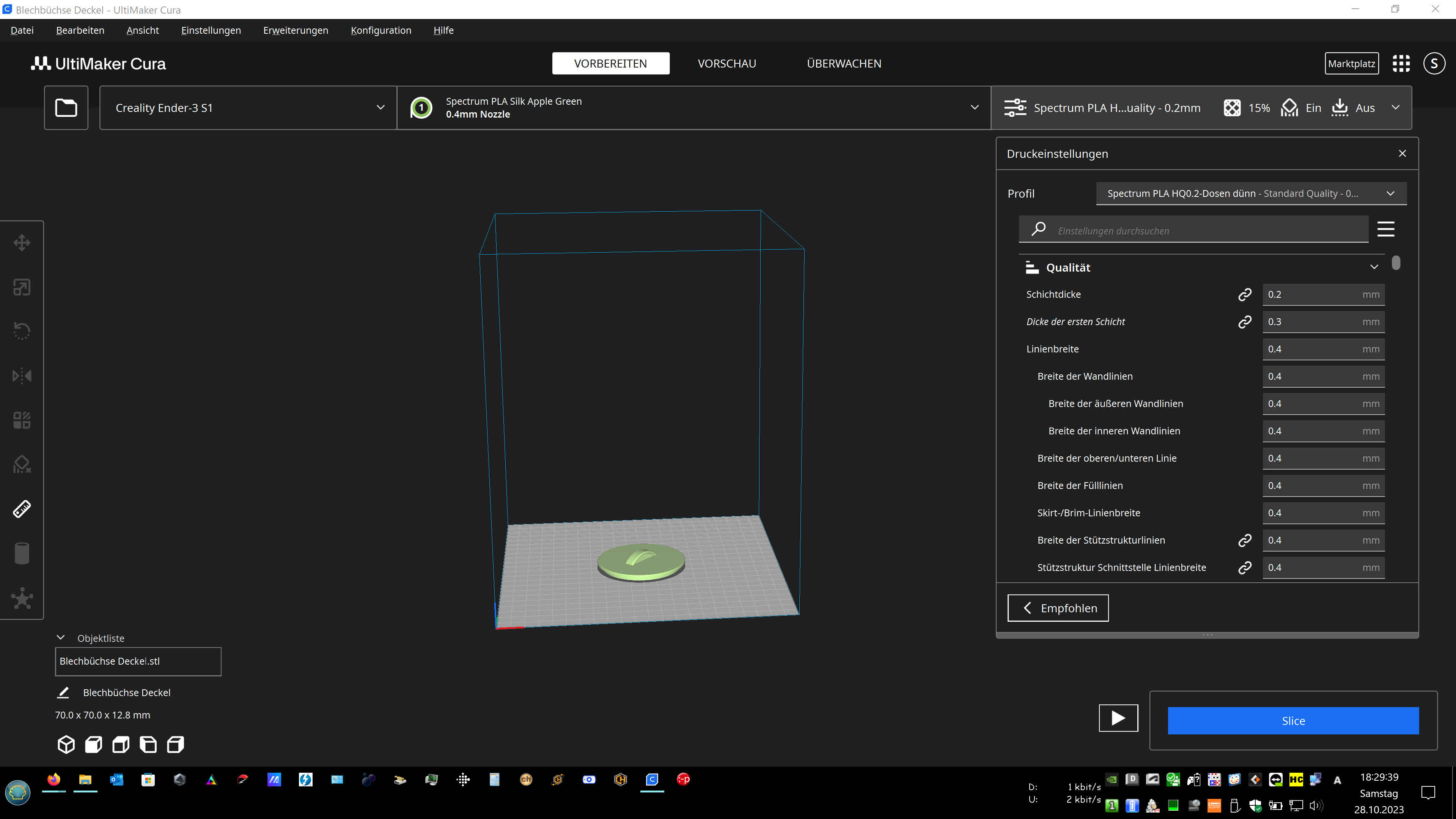The image size is (1456, 819).
Task: Select the Scale tool in left toolbar
Action: (22, 287)
